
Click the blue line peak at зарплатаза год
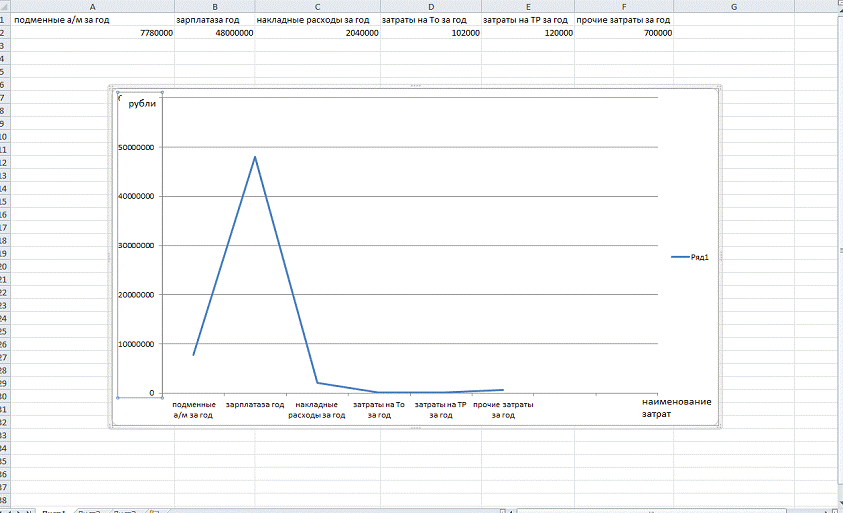[x=255, y=157]
